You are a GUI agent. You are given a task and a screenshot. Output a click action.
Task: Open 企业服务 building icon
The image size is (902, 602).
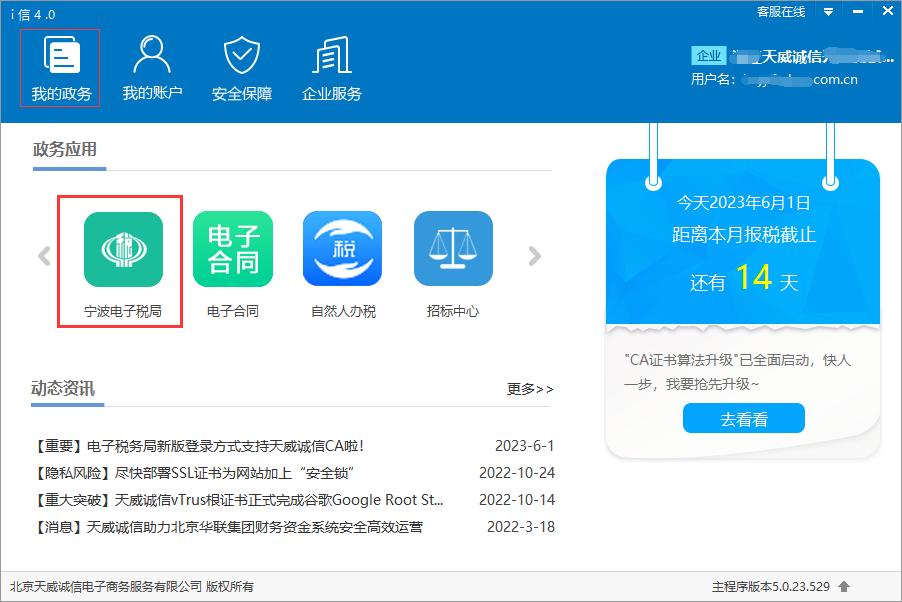[x=332, y=69]
